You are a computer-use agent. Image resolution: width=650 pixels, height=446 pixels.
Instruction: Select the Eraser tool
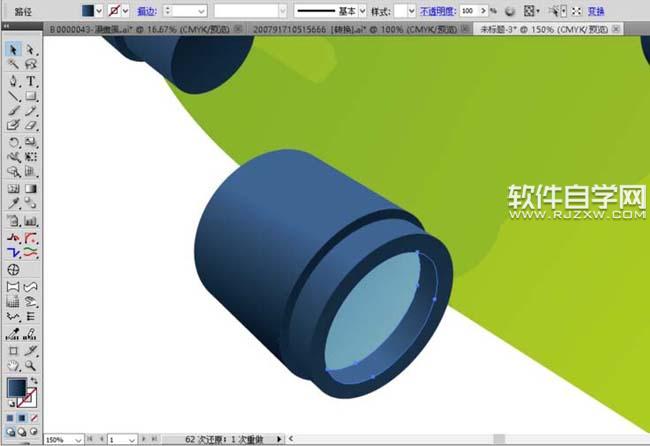click(30, 125)
